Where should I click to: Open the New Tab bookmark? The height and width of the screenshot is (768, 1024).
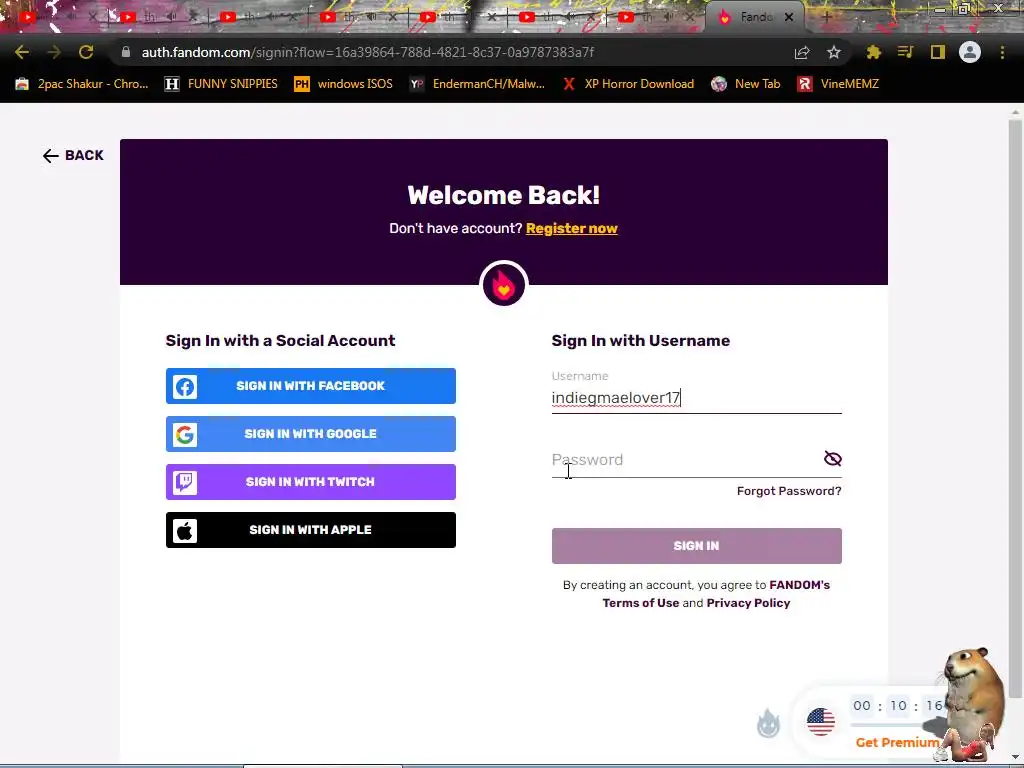point(746,84)
